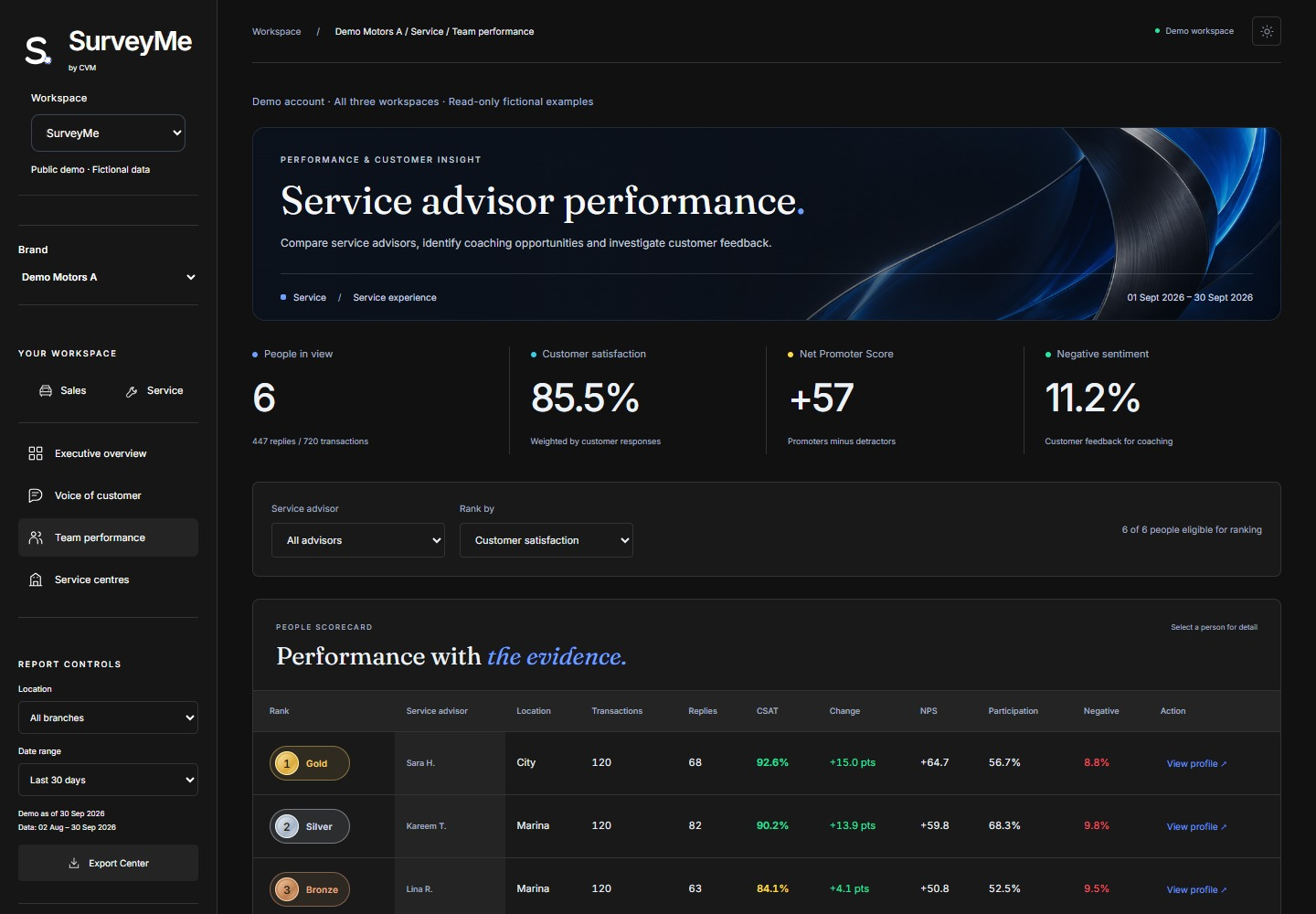
Task: View profile for Sara H.
Action: pos(1196,763)
